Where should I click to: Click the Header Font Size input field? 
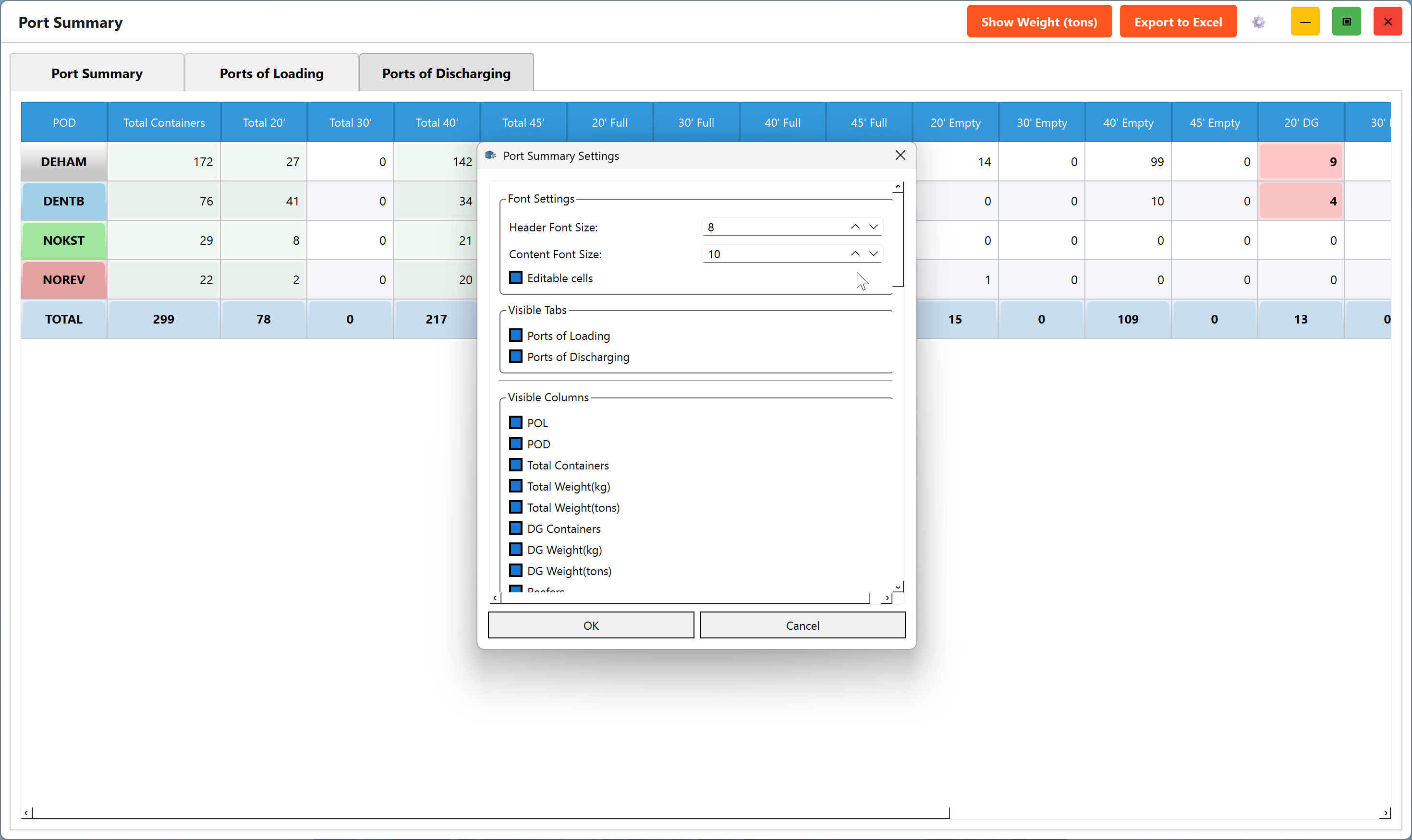click(x=773, y=227)
